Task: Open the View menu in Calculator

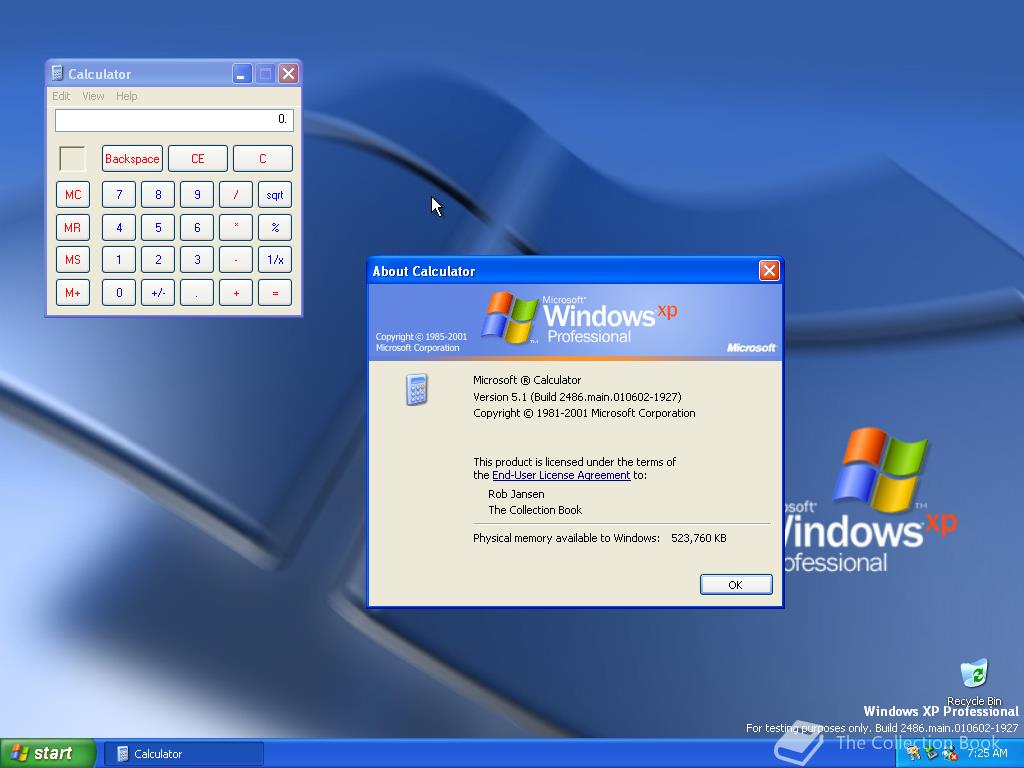Action: (93, 96)
